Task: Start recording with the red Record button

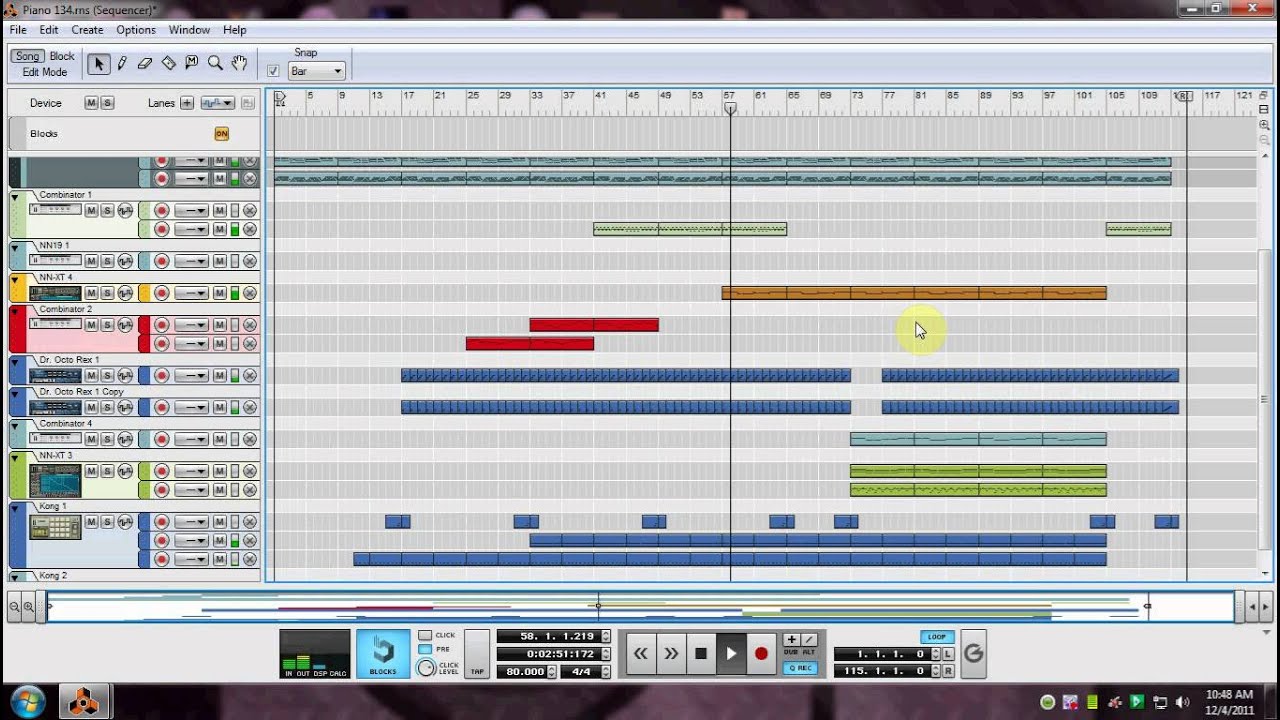Action: coord(761,653)
